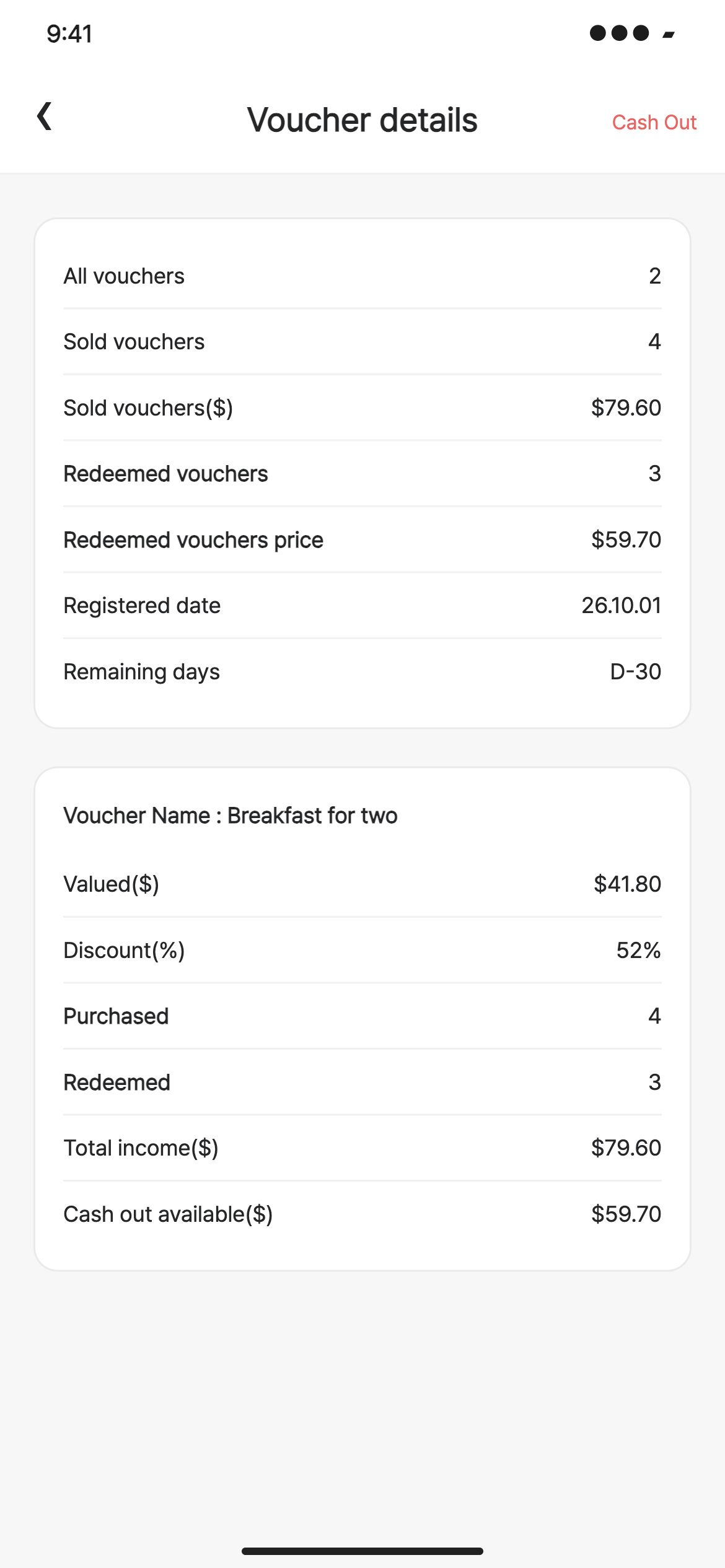Tap the 9:41 clock in status bar
Image resolution: width=725 pixels, height=1568 pixels.
point(69,34)
